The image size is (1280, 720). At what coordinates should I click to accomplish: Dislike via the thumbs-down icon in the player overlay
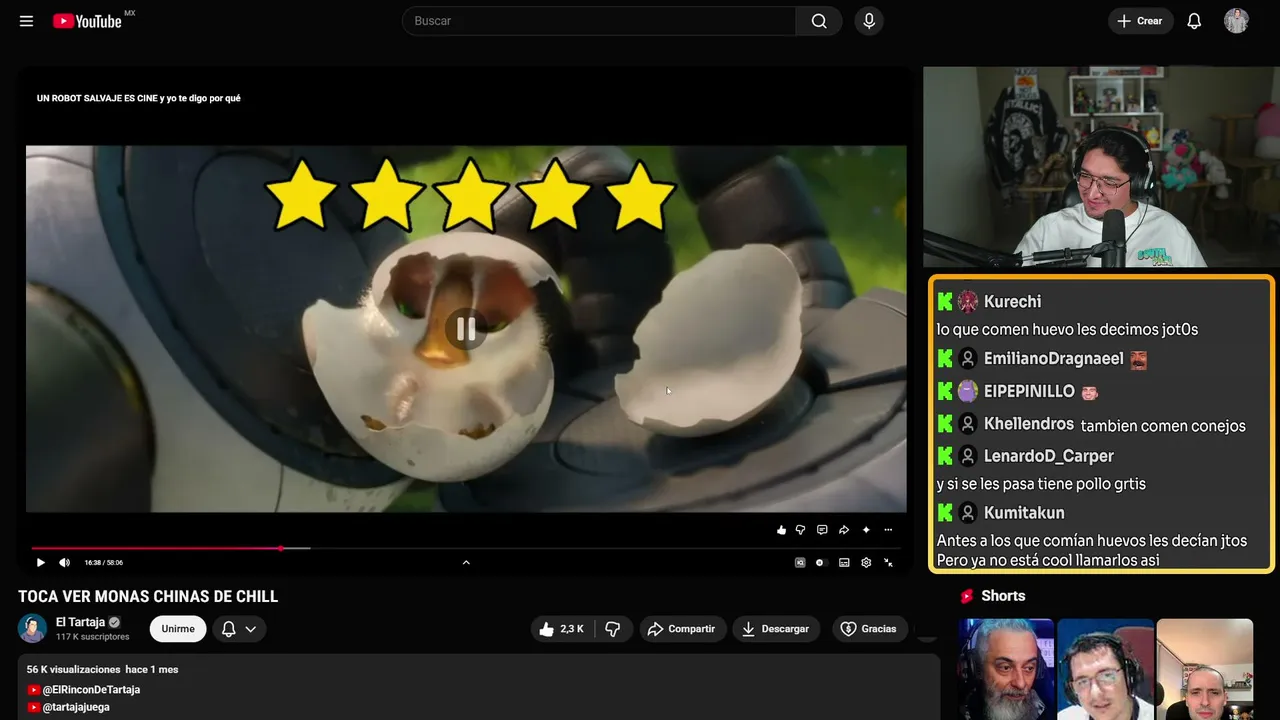click(800, 530)
